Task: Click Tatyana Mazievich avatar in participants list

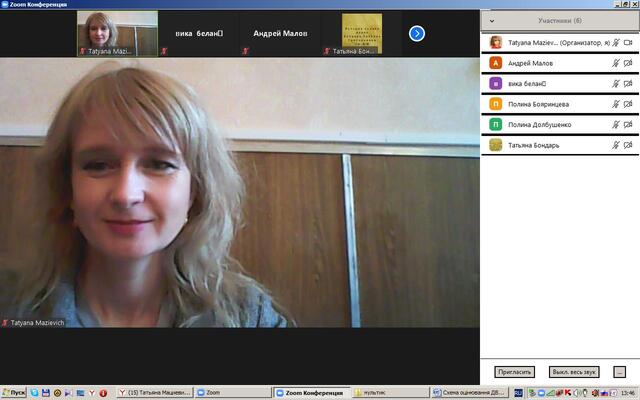Action: 496,42
